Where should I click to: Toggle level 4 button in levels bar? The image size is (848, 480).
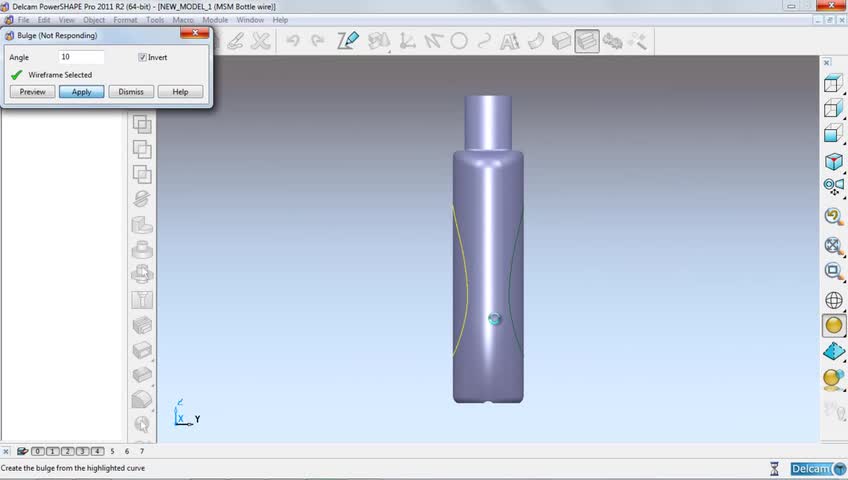97,451
